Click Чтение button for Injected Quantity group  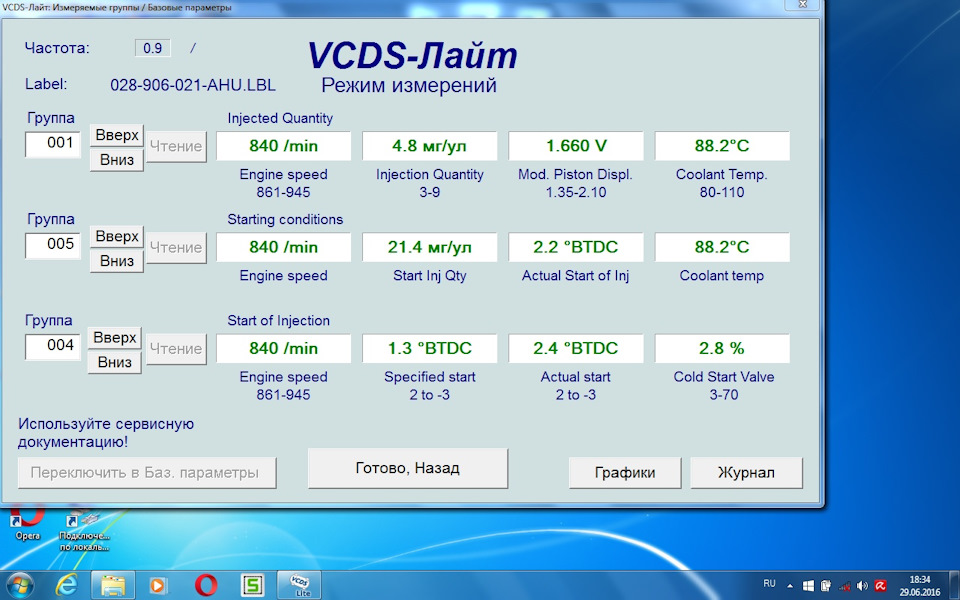tap(176, 146)
